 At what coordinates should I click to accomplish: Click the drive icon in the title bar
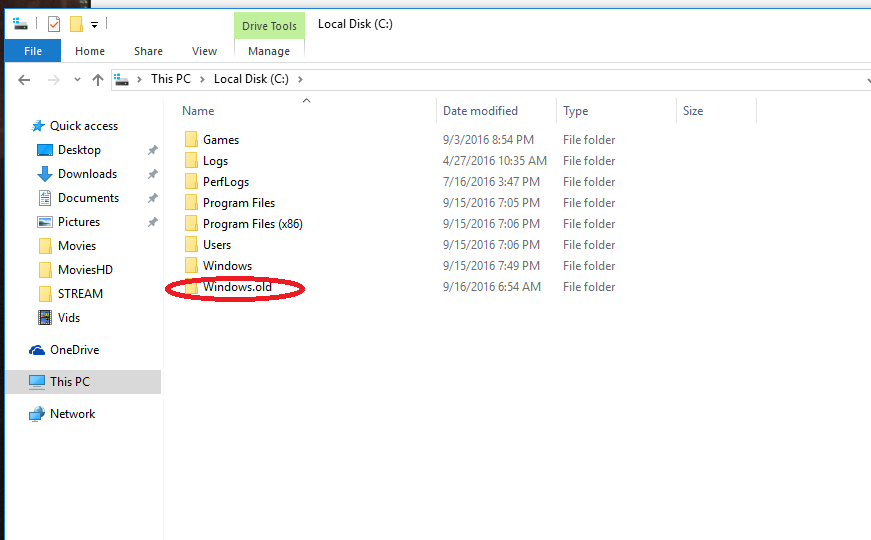click(x=21, y=24)
